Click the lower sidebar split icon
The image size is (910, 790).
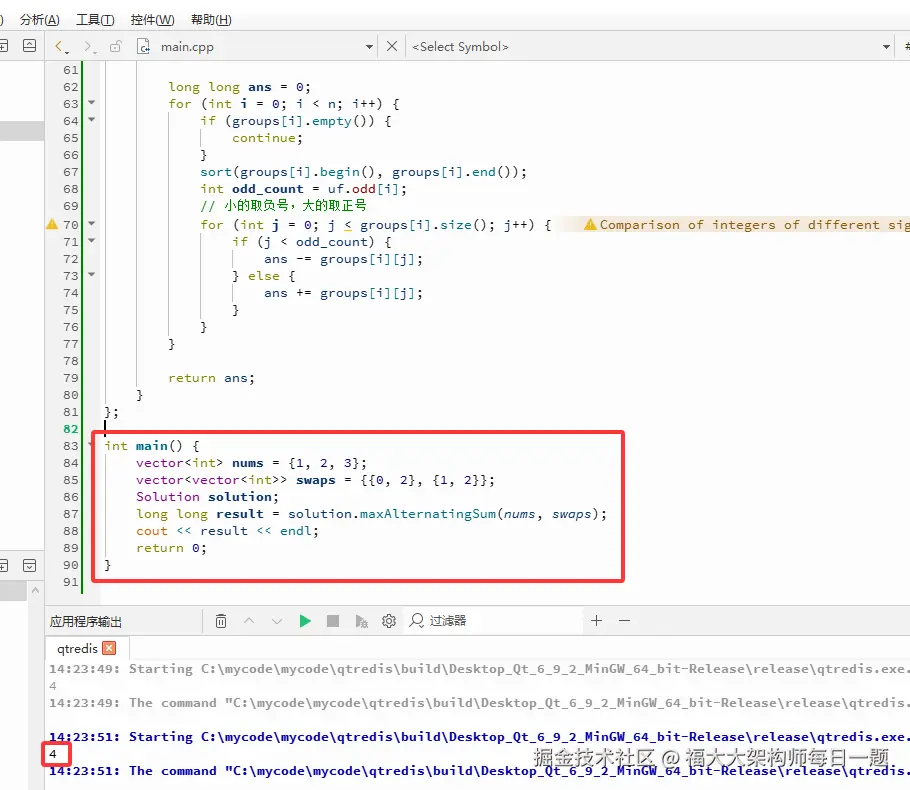pyautogui.click(x=3, y=565)
